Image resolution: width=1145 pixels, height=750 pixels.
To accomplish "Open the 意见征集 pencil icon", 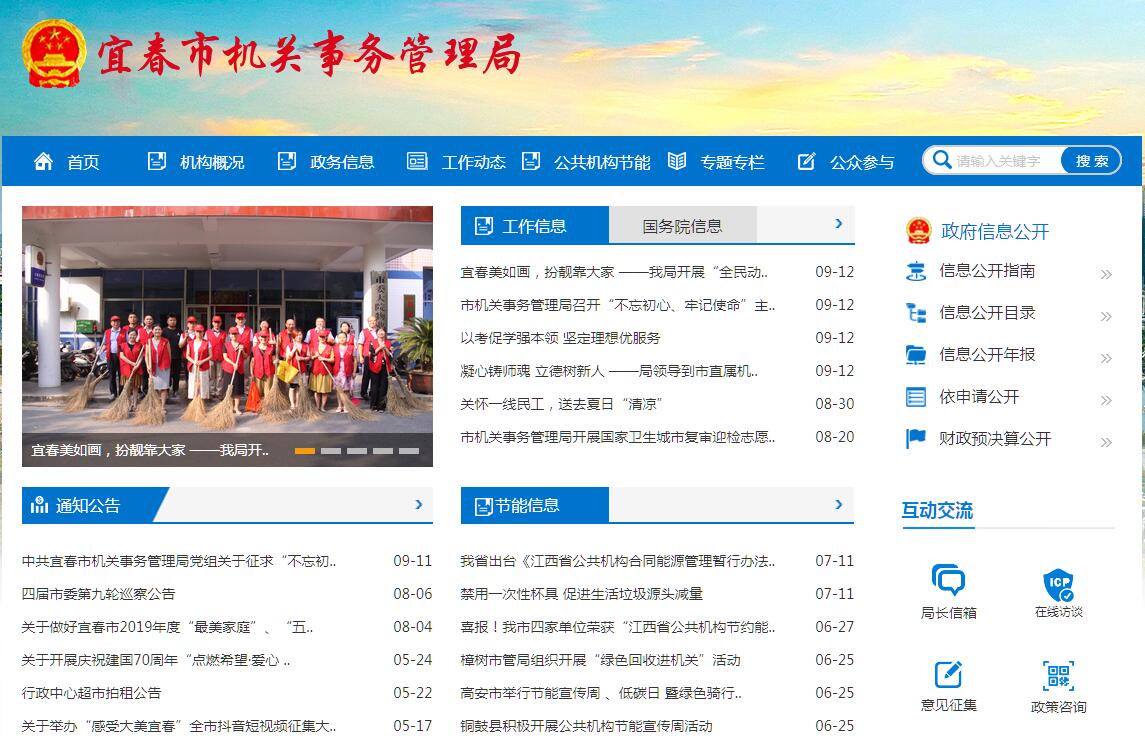I will tap(949, 673).
